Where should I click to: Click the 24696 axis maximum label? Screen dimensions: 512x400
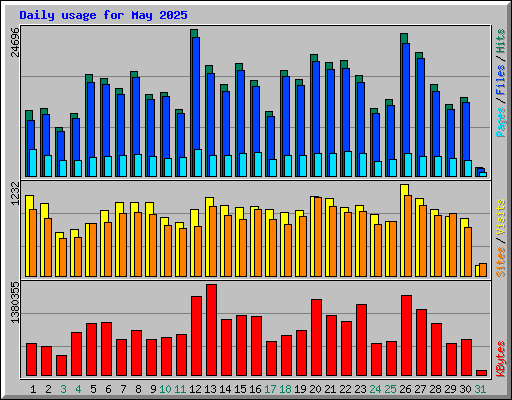(x=15, y=42)
